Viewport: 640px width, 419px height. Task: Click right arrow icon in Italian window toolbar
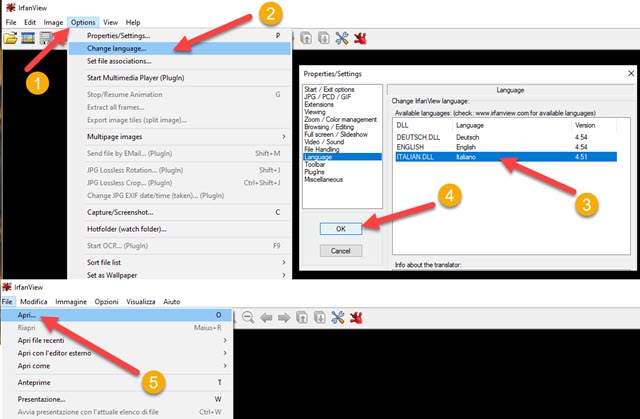click(x=284, y=317)
